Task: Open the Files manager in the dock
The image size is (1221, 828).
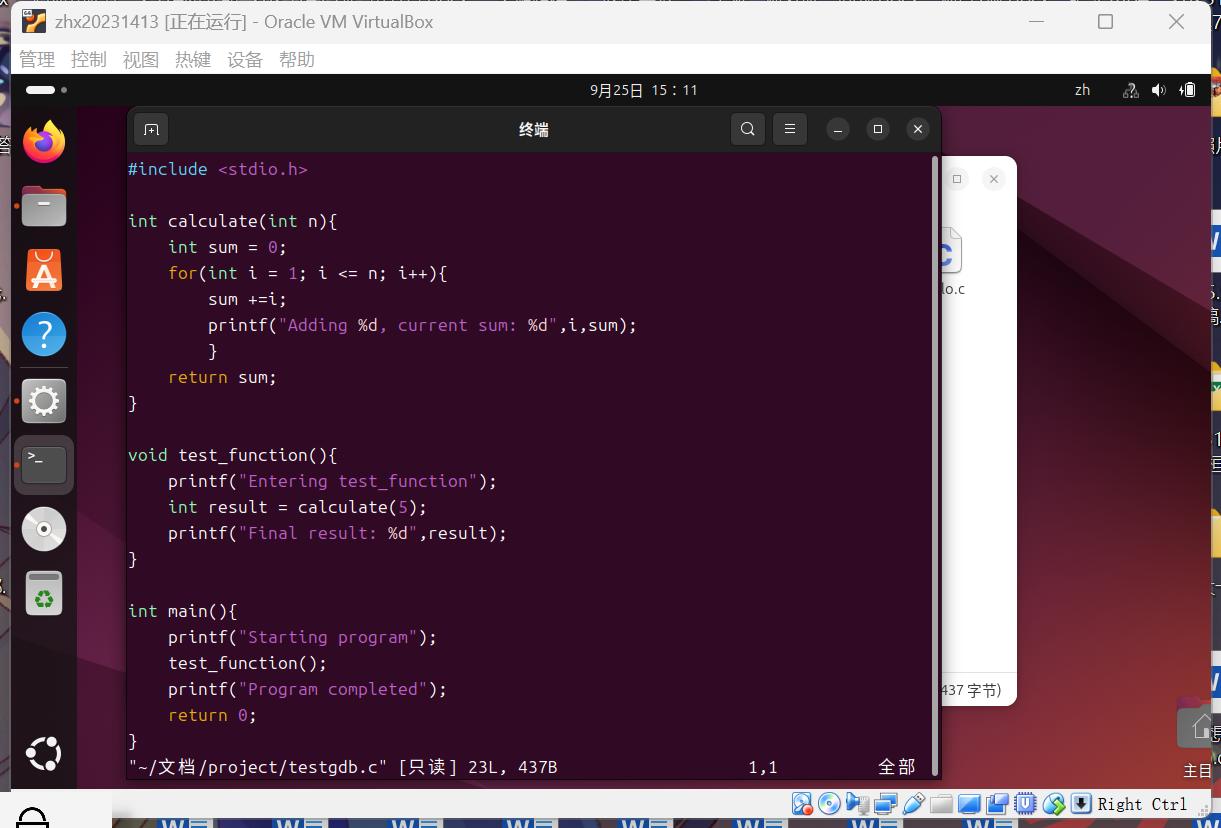Action: coord(44,207)
